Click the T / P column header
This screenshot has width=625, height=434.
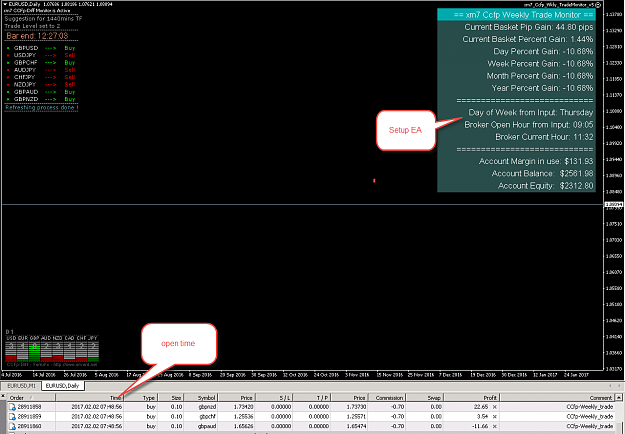point(312,398)
